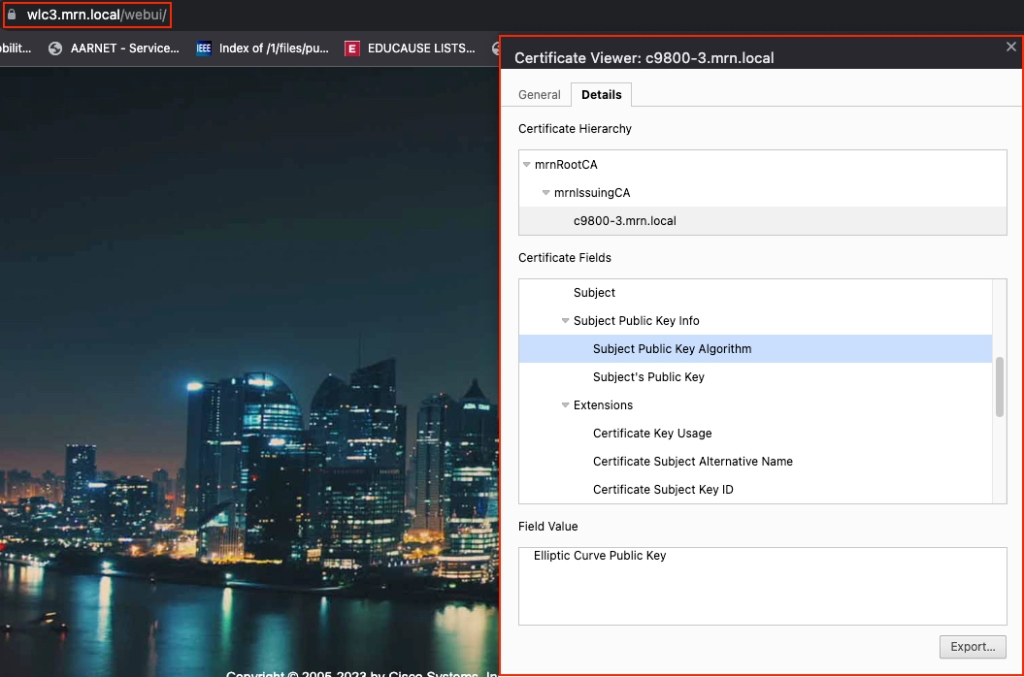
Task: Click the padlock icon in address bar
Action: [13, 15]
